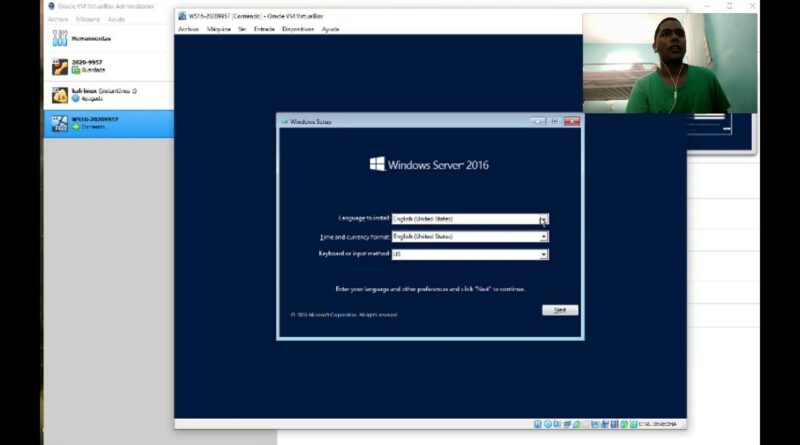Click the optical disc status bar icon
This screenshot has width=800, height=445.
pyautogui.click(x=547, y=424)
